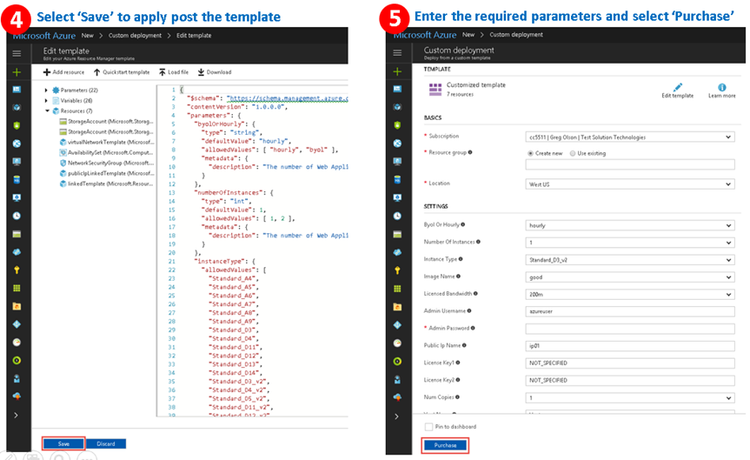Click key icon in Custom deployment sidebar
The image size is (750, 460).
click(397, 271)
